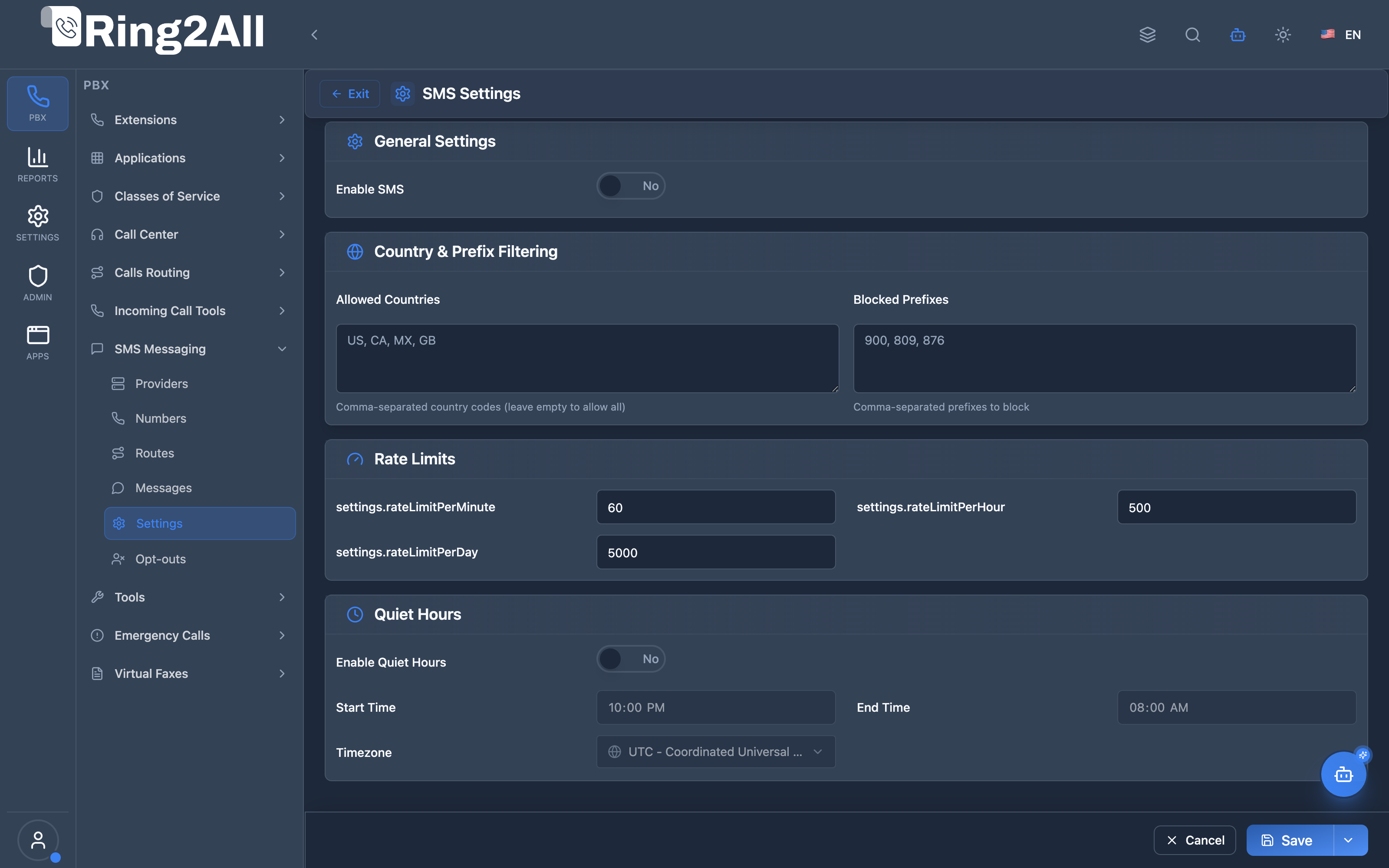The image size is (1389, 868).
Task: Click the rateLimitPerDay field
Action: (x=716, y=552)
